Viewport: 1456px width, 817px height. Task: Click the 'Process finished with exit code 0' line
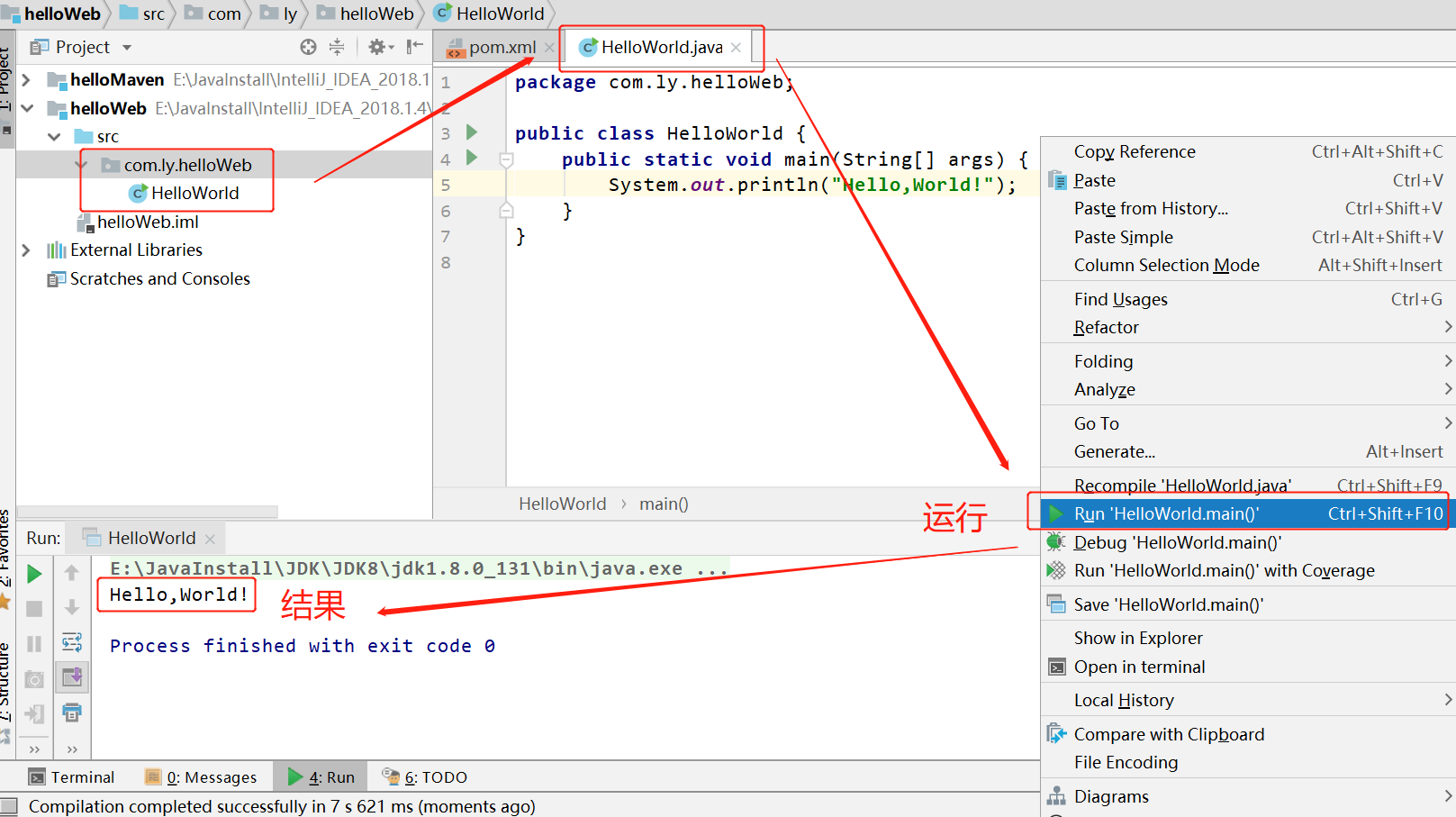303,646
